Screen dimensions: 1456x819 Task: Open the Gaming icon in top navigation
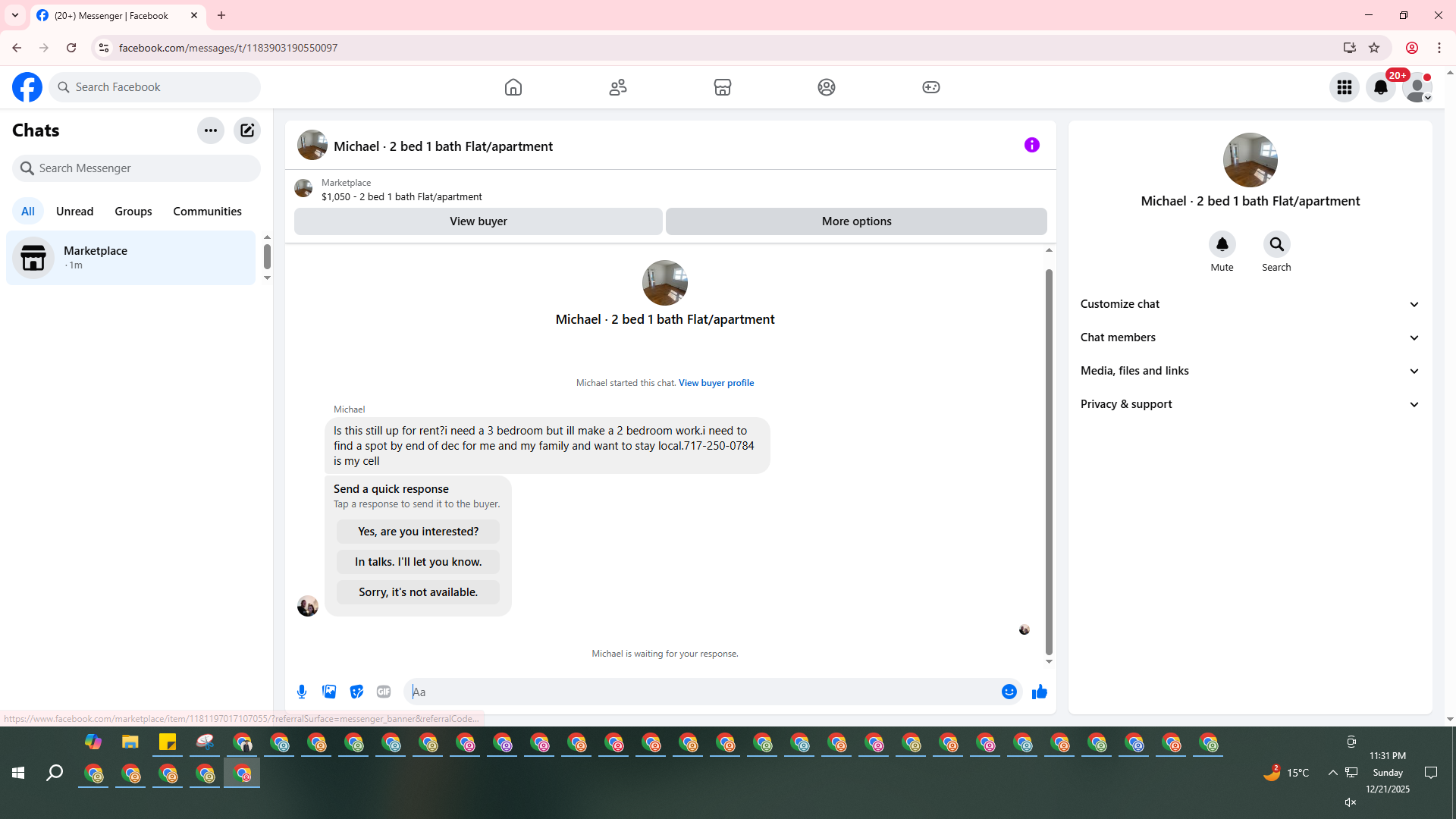[x=931, y=87]
